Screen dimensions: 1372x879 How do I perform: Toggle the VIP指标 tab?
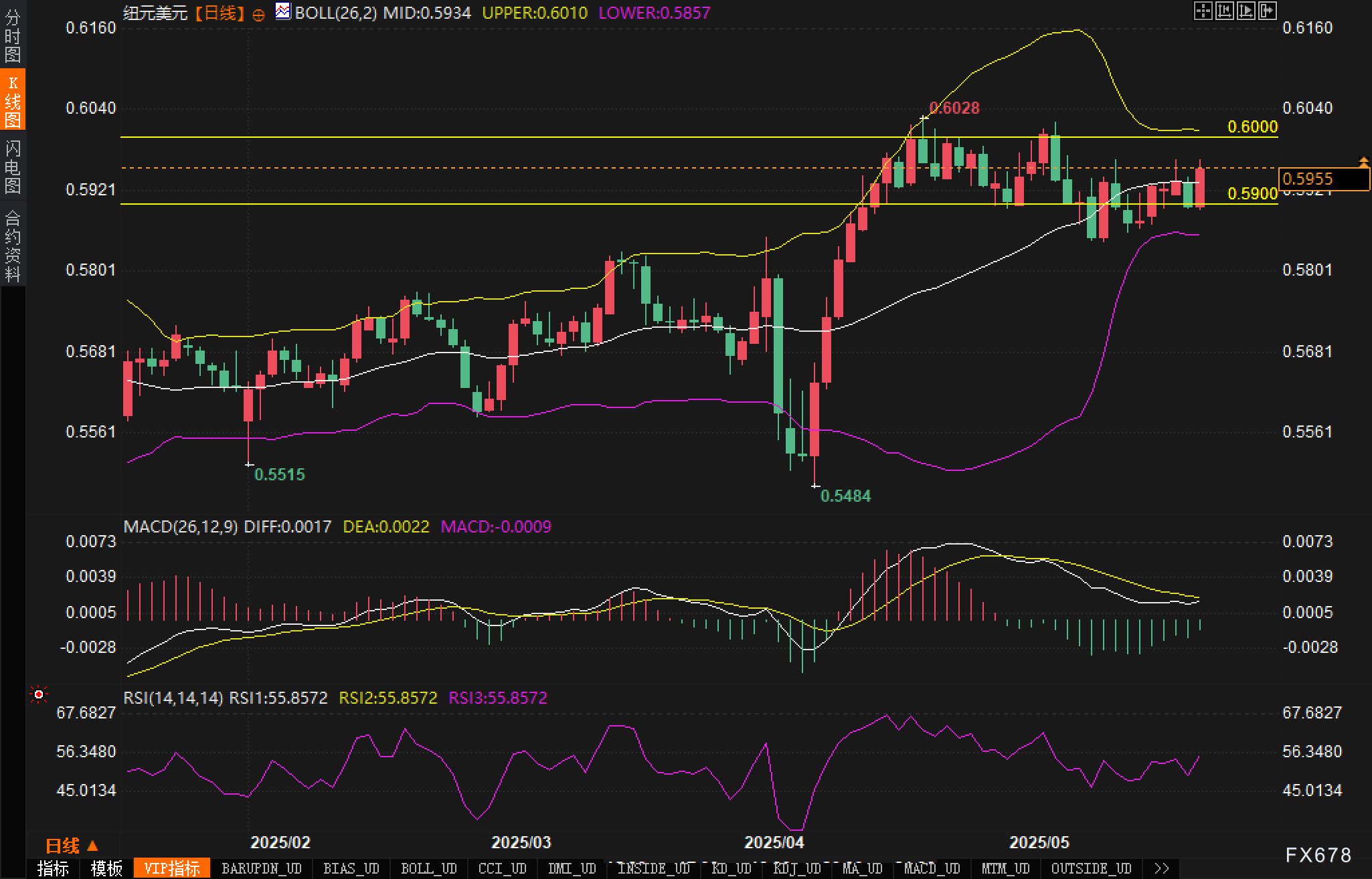(172, 868)
